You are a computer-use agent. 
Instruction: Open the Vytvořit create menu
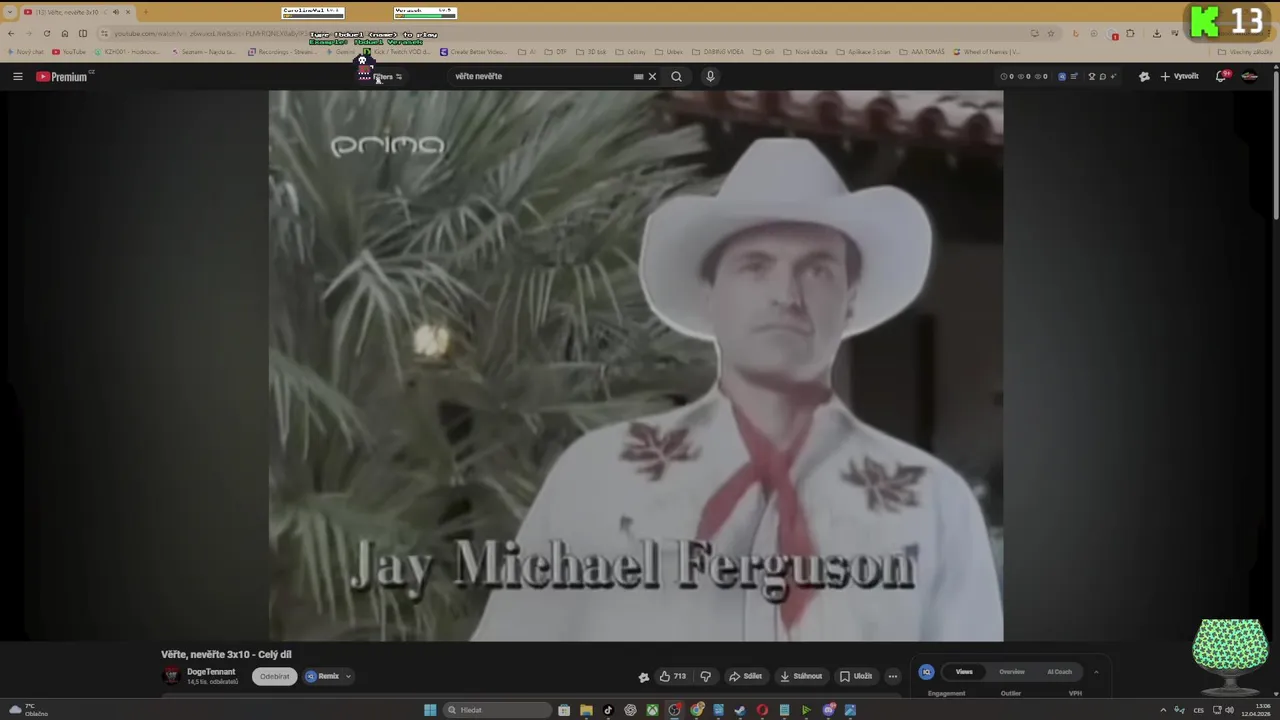(1179, 76)
